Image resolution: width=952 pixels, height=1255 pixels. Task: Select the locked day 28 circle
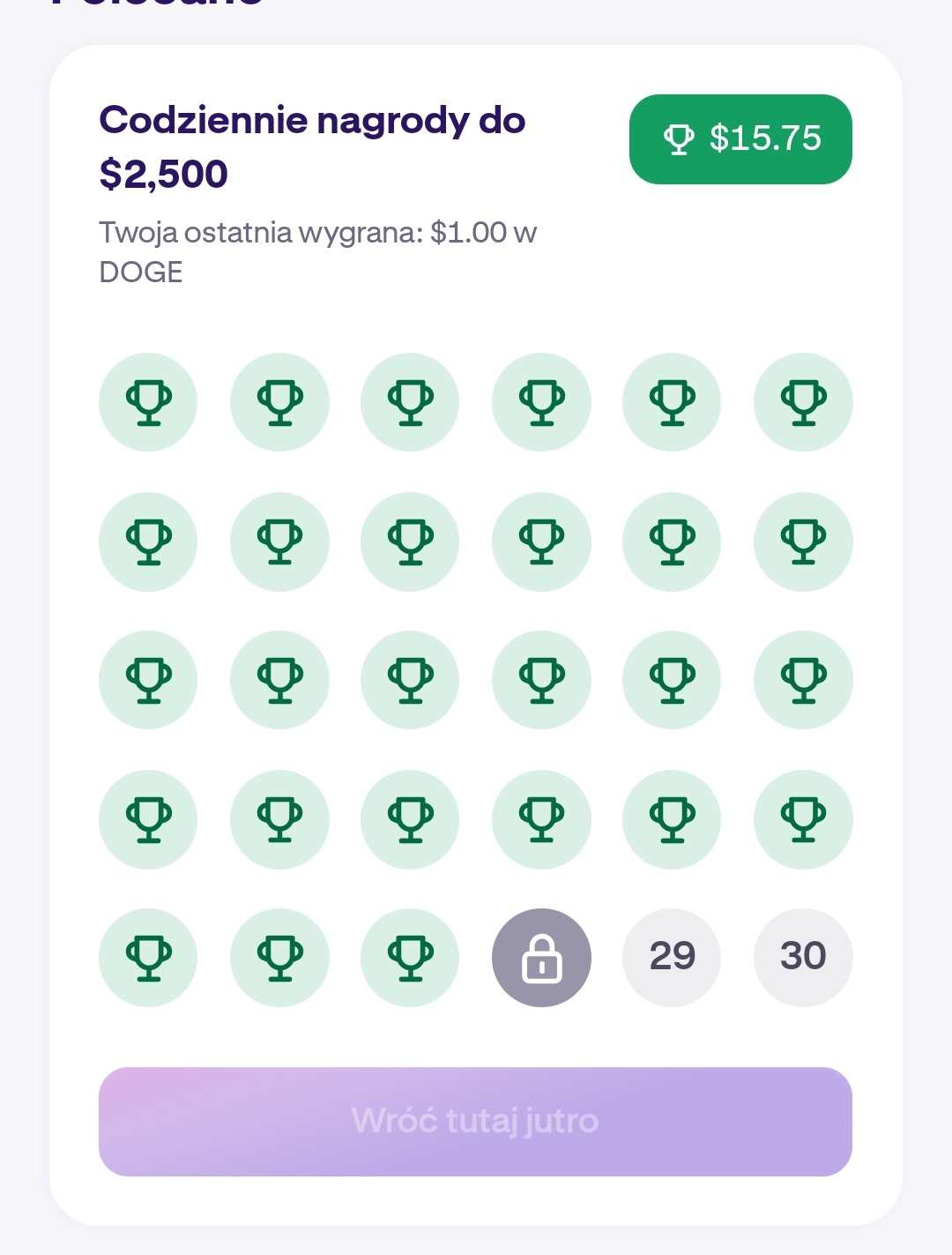pyautogui.click(x=541, y=958)
